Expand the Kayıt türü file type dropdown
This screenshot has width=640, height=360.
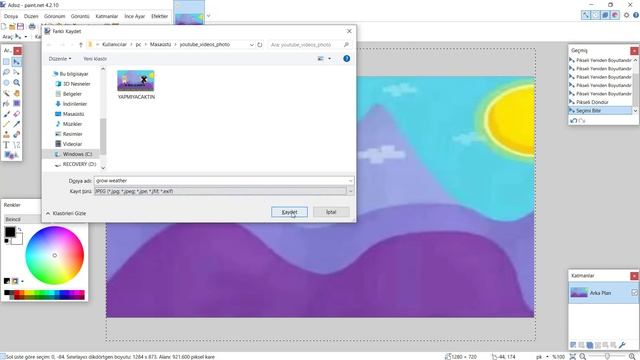(350, 191)
